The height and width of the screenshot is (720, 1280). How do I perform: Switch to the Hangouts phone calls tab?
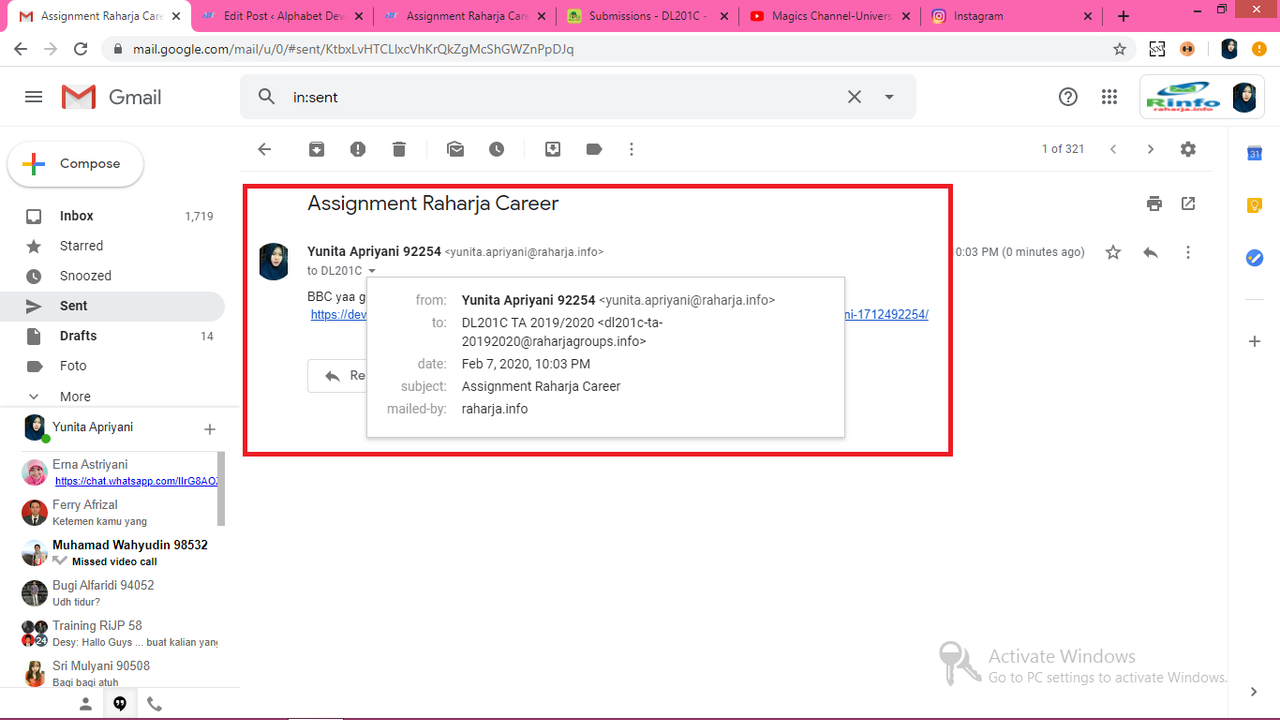154,704
